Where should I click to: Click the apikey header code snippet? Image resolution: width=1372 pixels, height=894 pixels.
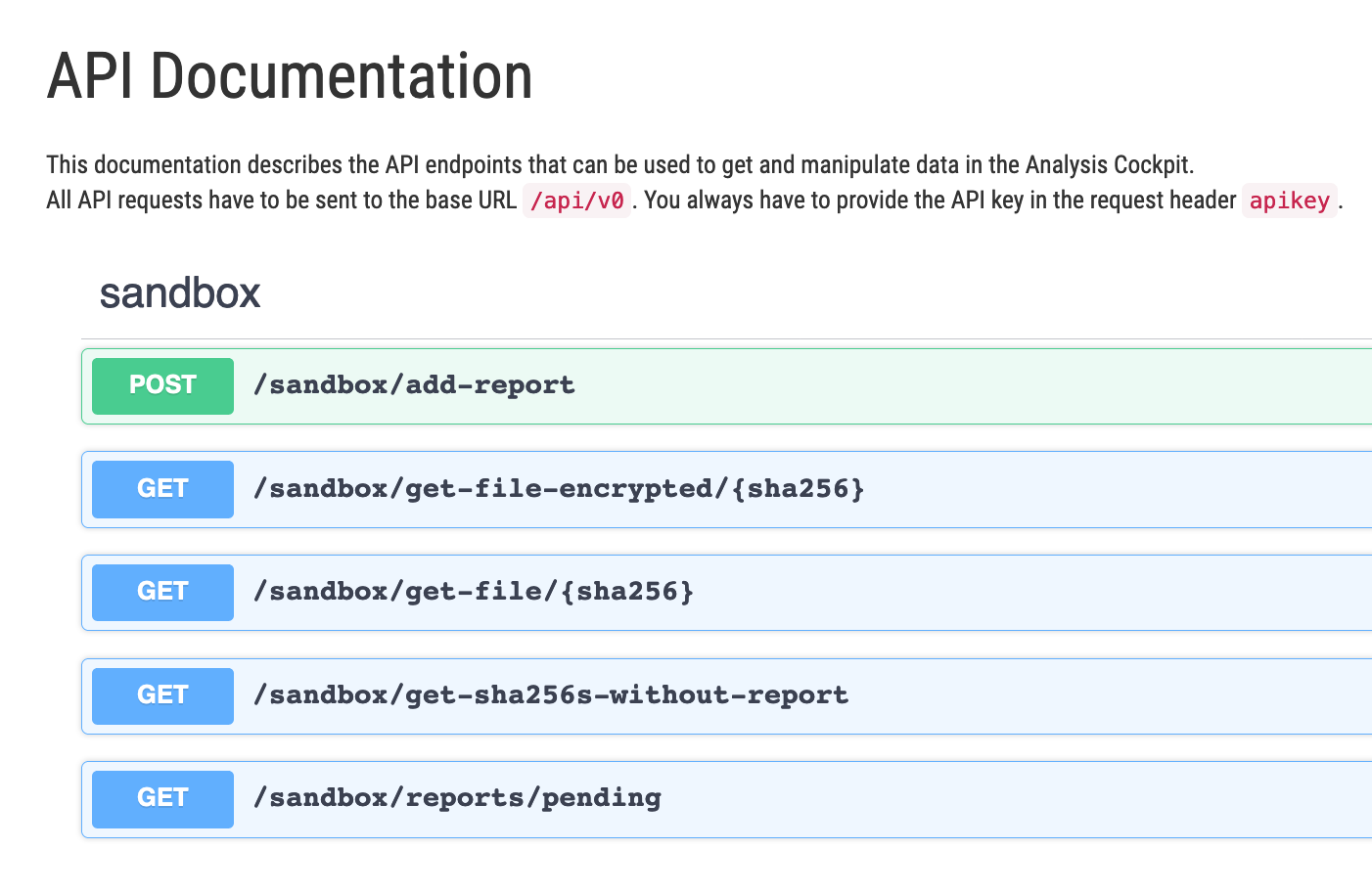pos(1289,201)
